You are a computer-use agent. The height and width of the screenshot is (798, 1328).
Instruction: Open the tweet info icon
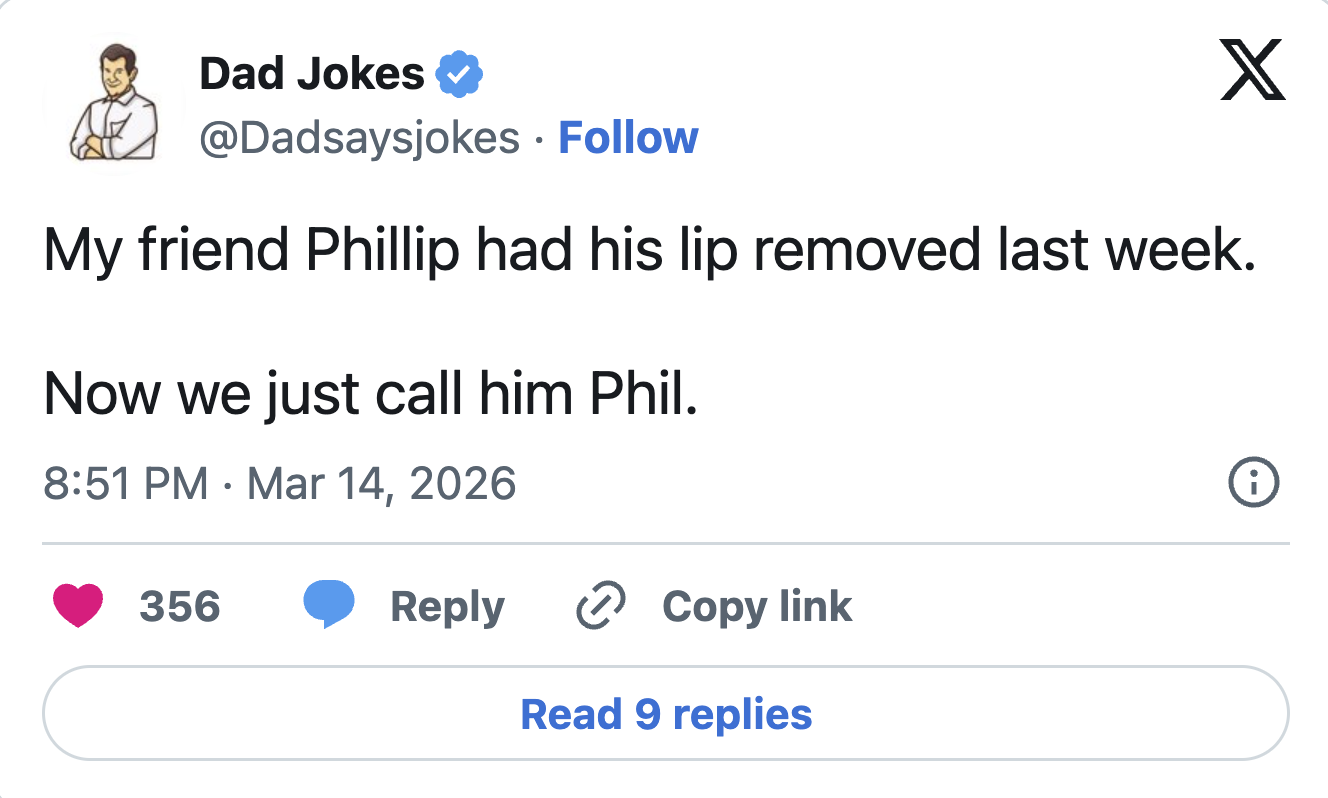pyautogui.click(x=1252, y=485)
